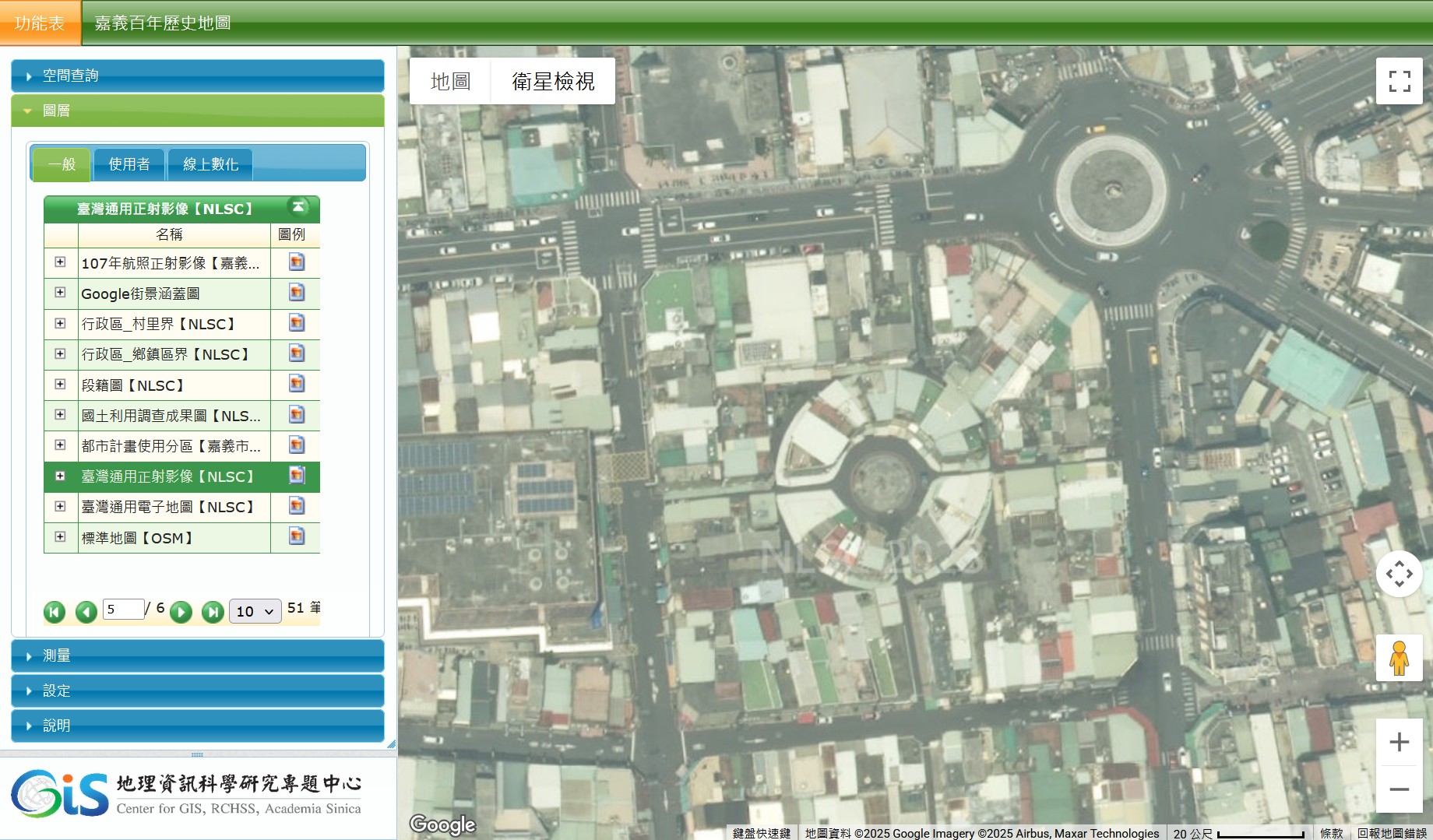This screenshot has width=1433, height=840.
Task: Open map camera pan control
Action: 1399,575
